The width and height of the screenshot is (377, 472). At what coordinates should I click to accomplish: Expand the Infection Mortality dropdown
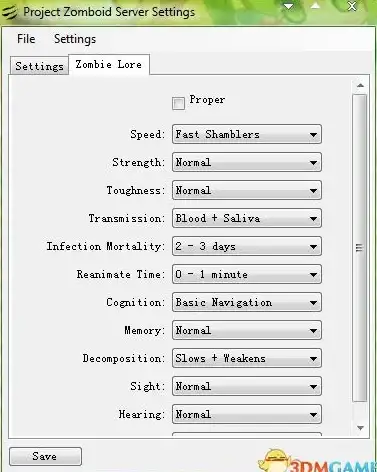click(x=247, y=246)
